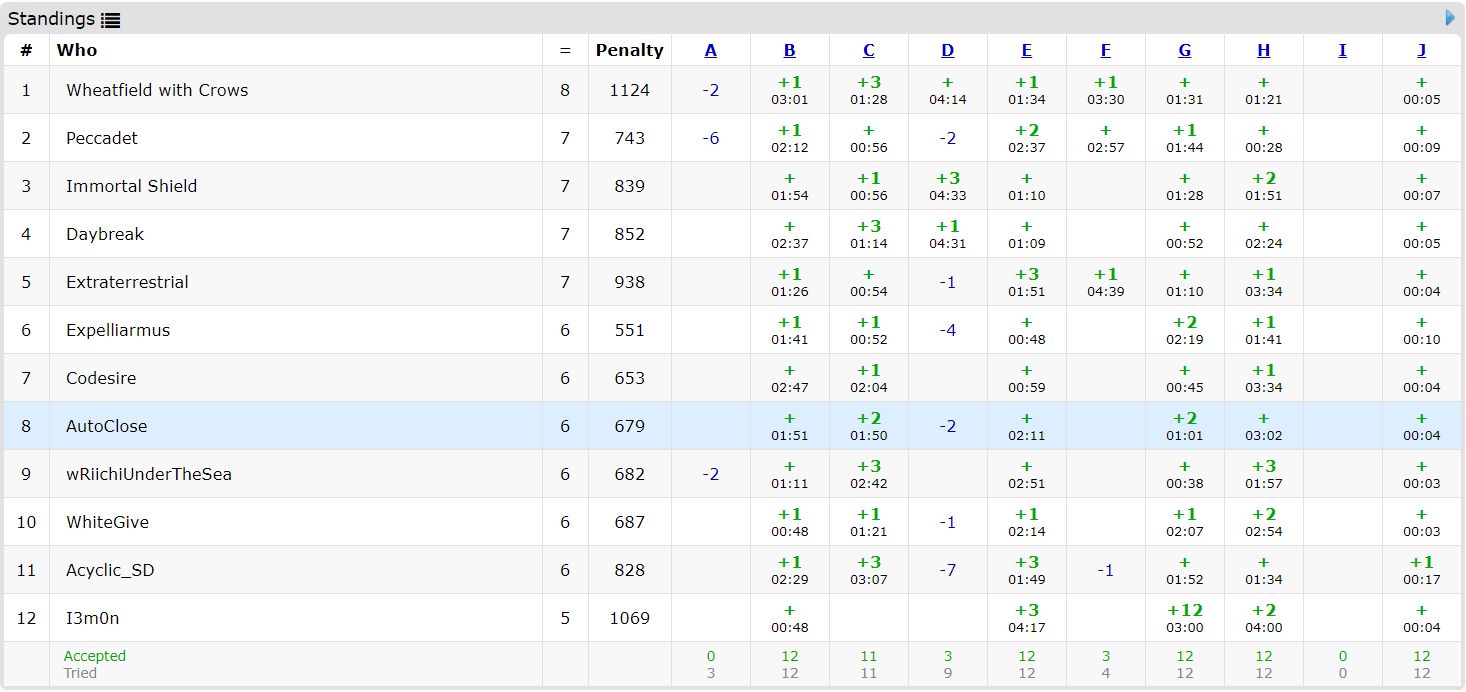
Task: Open problem J column link
Action: point(1422,50)
